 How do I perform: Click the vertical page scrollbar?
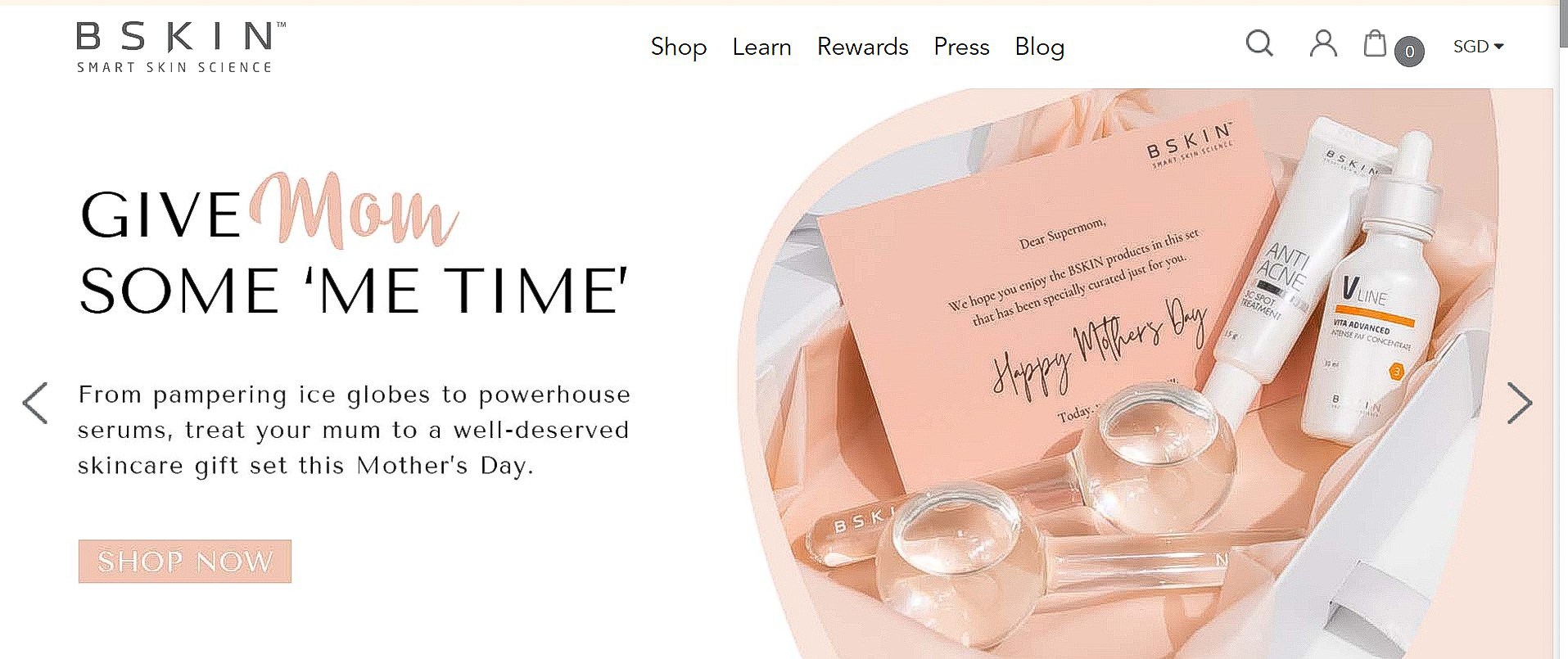point(1561,329)
